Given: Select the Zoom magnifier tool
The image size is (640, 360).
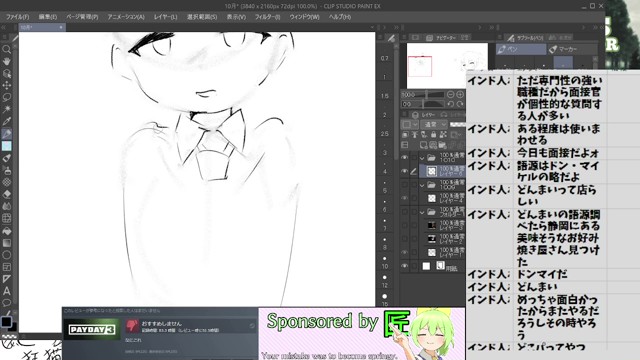Looking at the screenshot, I should click(x=7, y=49).
